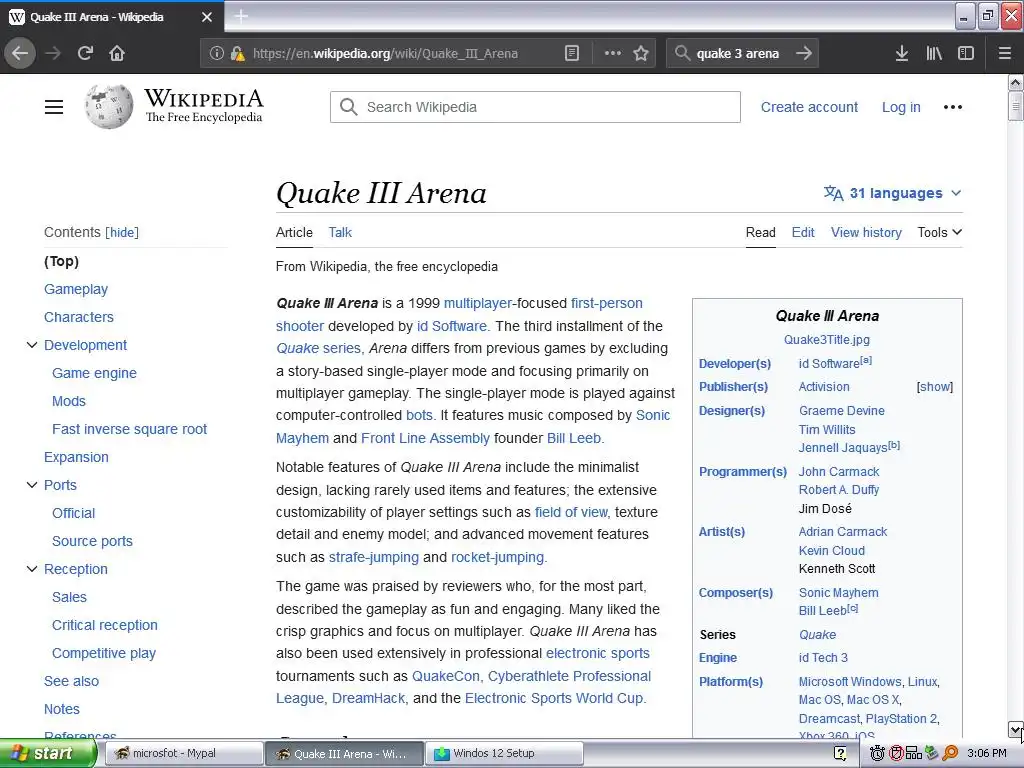Viewport: 1024px width, 768px height.
Task: Open Wikipedia personal tools three-dot menu
Action: click(x=953, y=107)
